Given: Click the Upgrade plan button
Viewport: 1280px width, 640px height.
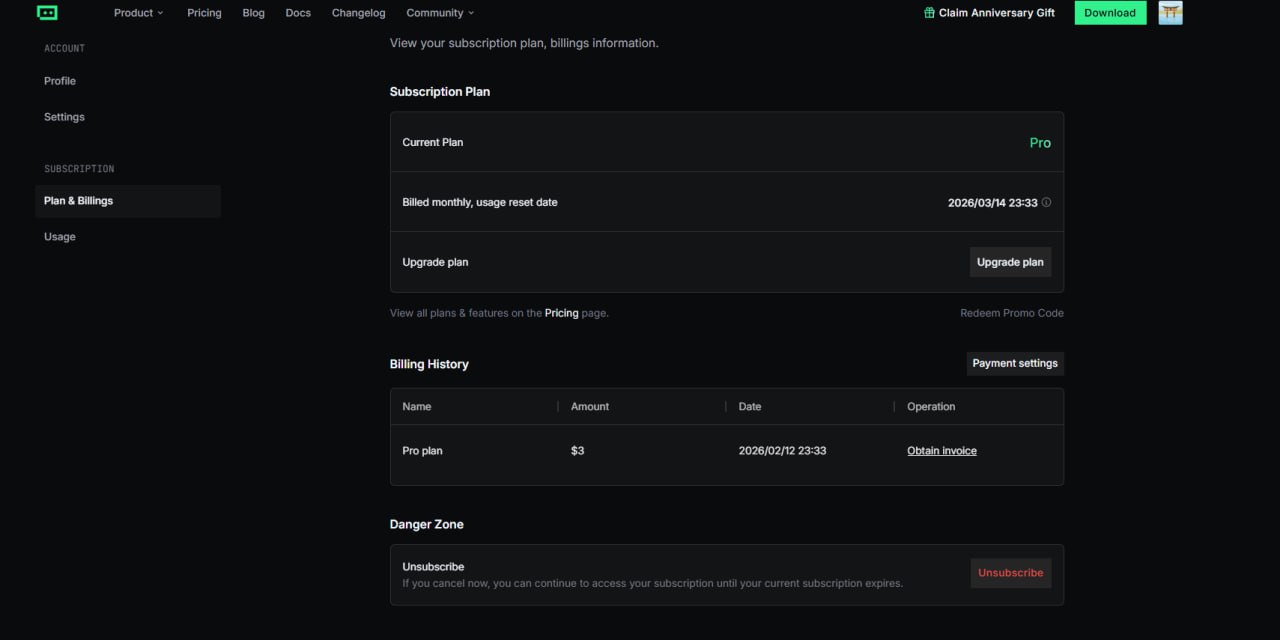Looking at the screenshot, I should (1010, 262).
